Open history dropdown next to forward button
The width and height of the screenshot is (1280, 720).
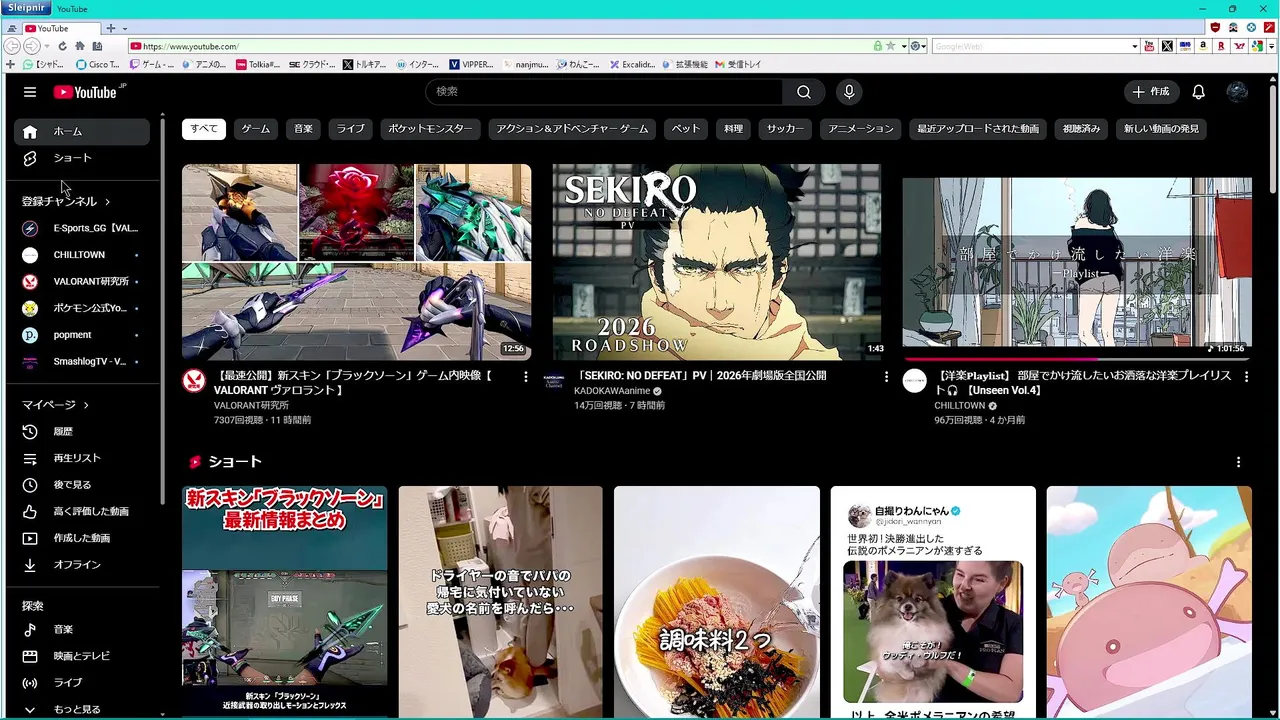coord(47,46)
